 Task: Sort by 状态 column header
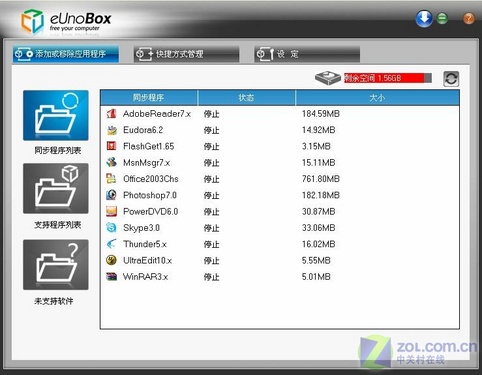click(x=246, y=98)
